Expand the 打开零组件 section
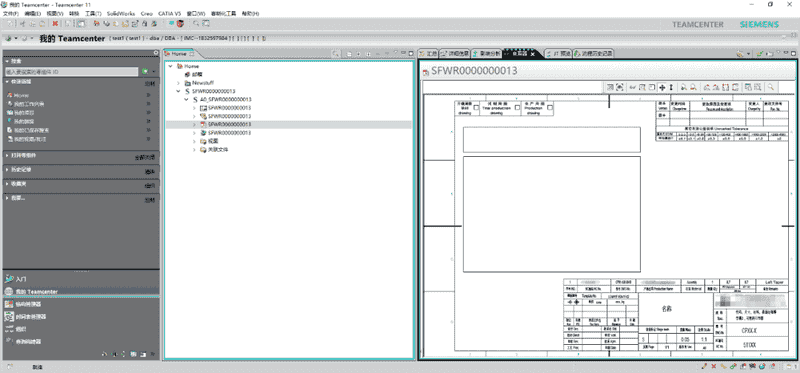This screenshot has width=800, height=373. 7,155
